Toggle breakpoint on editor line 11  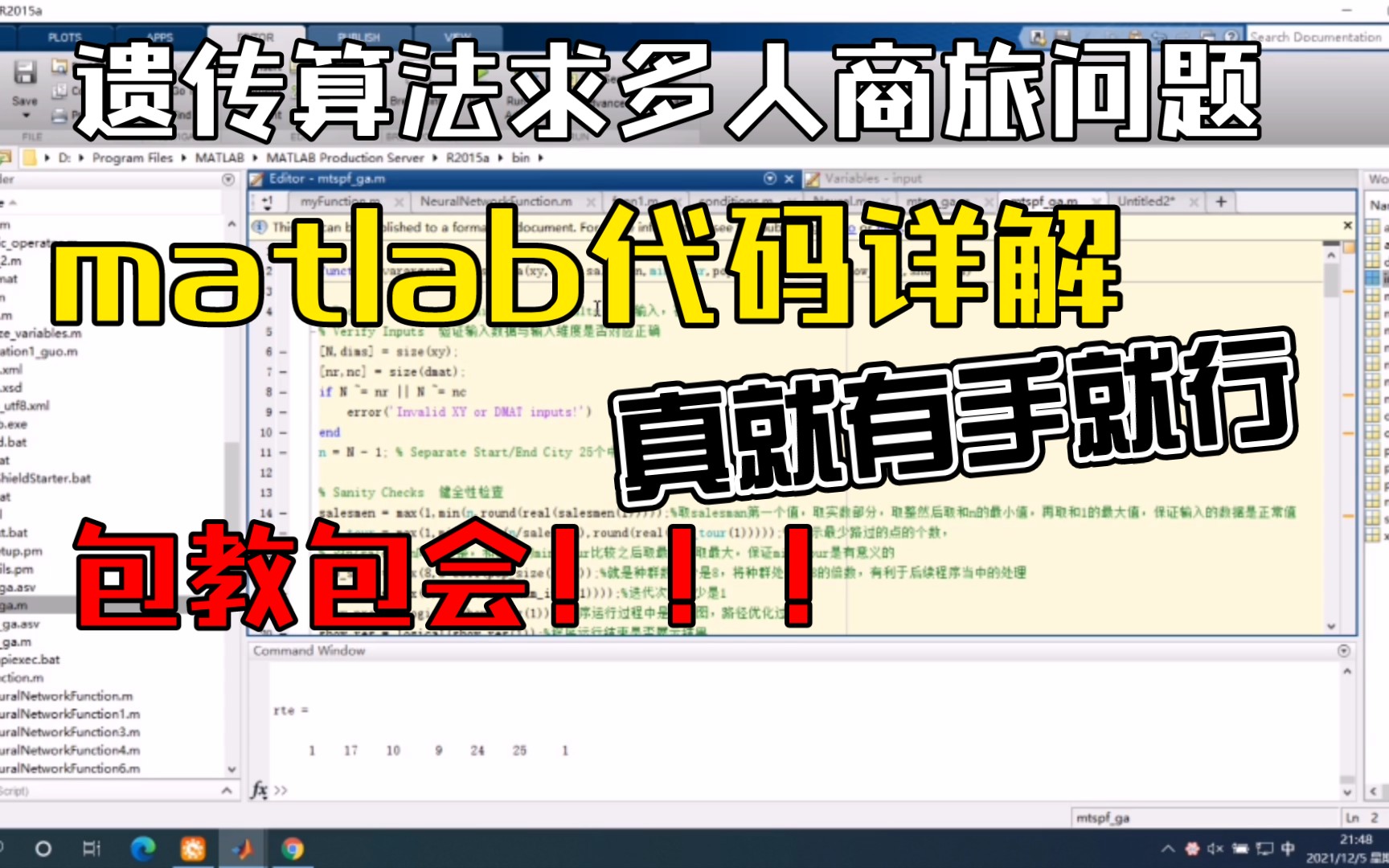coord(282,452)
